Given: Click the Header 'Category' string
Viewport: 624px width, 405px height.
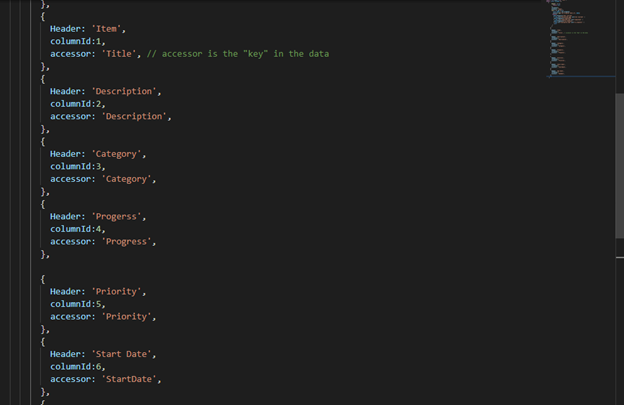Looking at the screenshot, I should pos(117,154).
